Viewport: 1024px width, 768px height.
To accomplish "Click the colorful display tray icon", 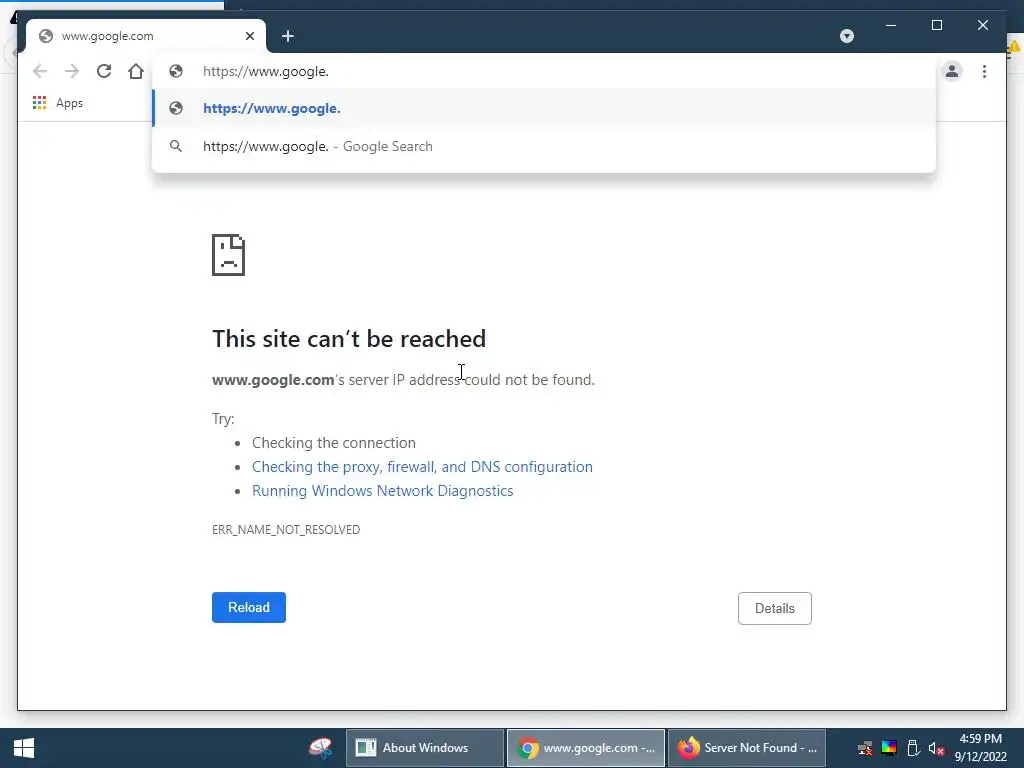I will (x=889, y=748).
